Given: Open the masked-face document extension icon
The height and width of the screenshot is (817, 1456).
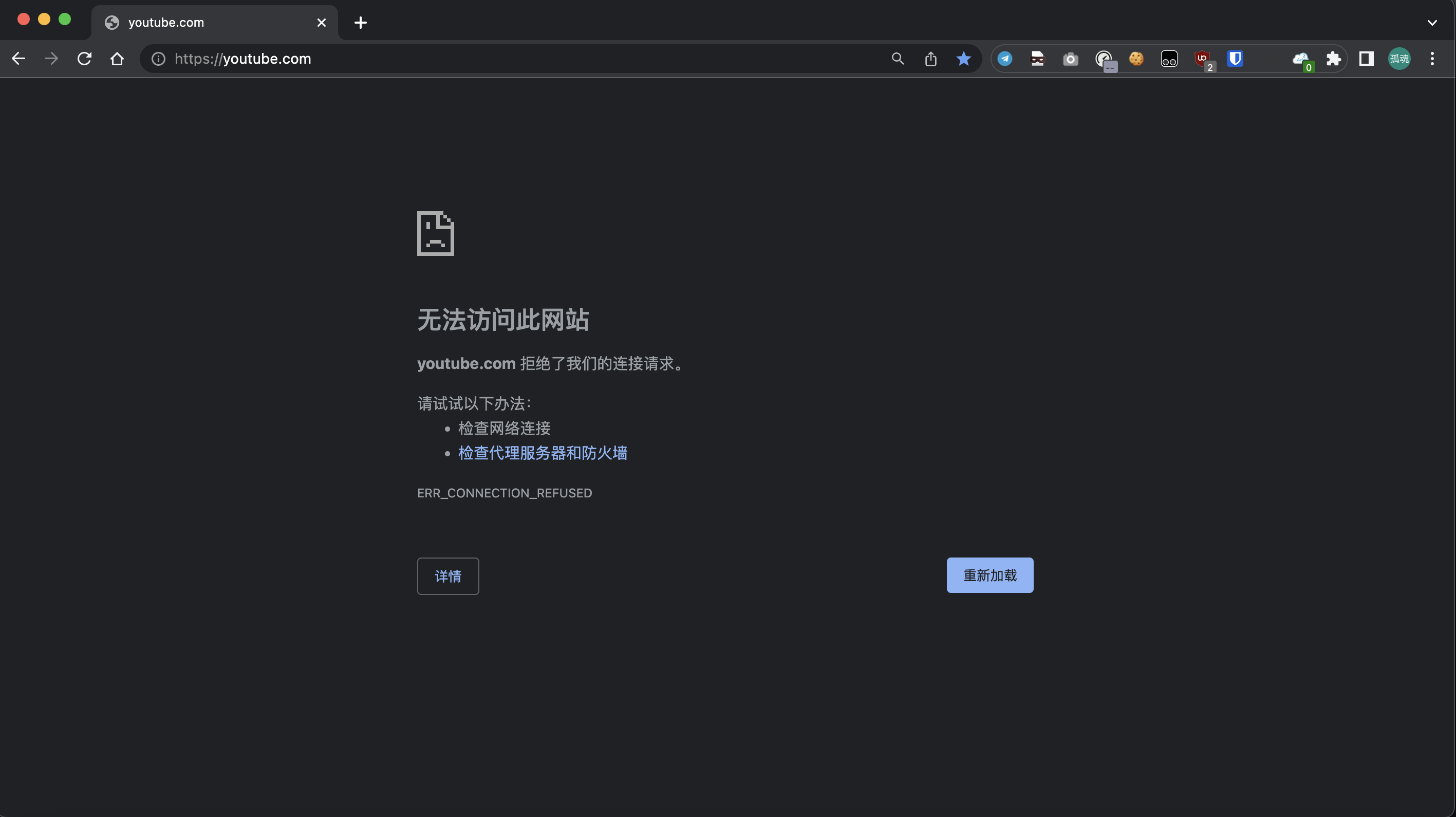Looking at the screenshot, I should pos(1038,59).
